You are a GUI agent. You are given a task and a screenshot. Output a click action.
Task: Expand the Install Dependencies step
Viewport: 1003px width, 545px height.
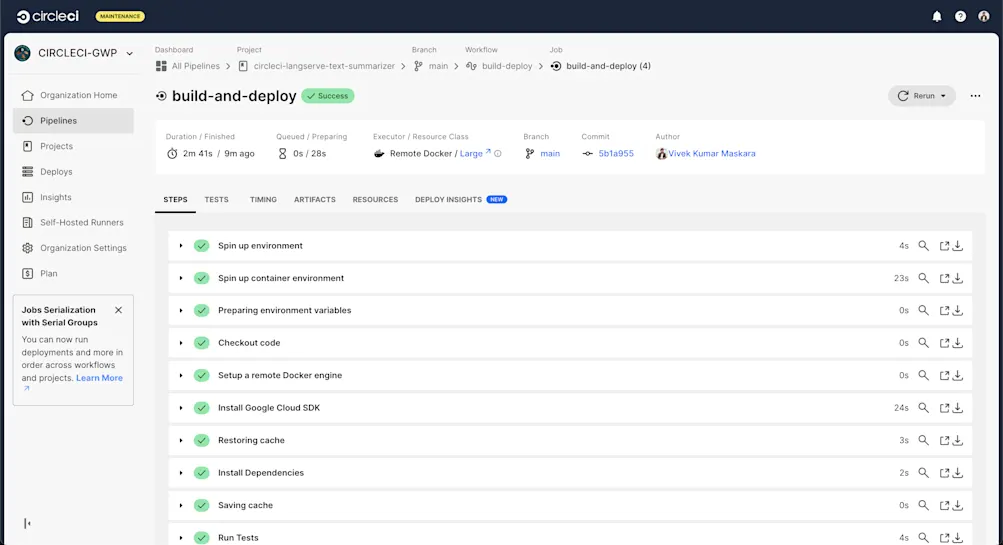pos(181,473)
